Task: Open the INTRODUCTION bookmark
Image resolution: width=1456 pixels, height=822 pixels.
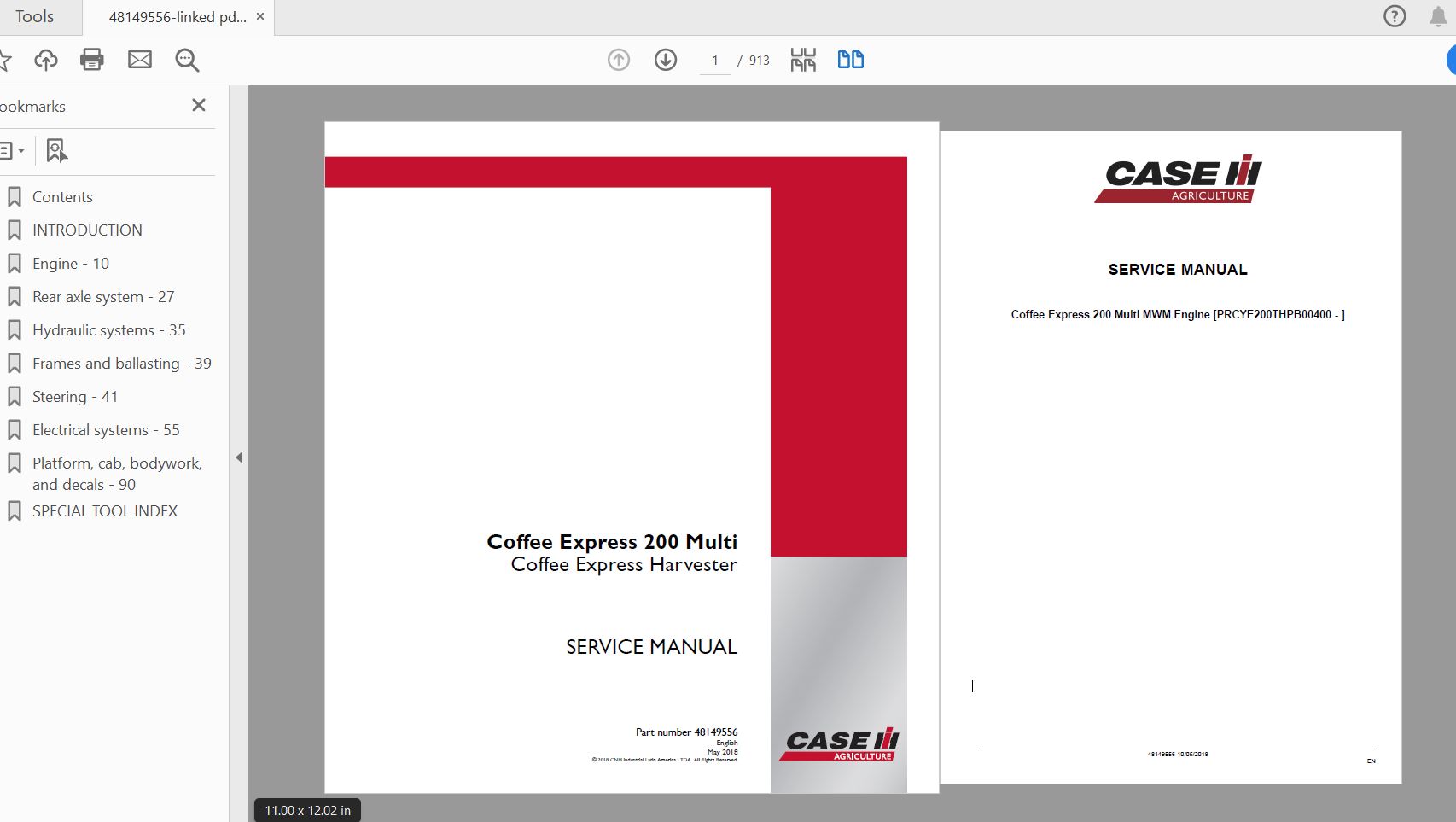Action: (x=87, y=230)
